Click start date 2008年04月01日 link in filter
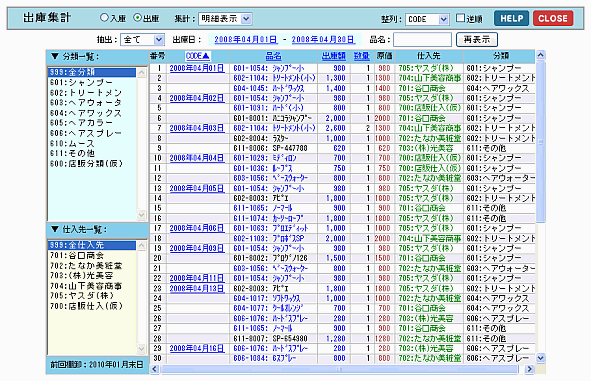The image size is (591, 381). coord(246,40)
